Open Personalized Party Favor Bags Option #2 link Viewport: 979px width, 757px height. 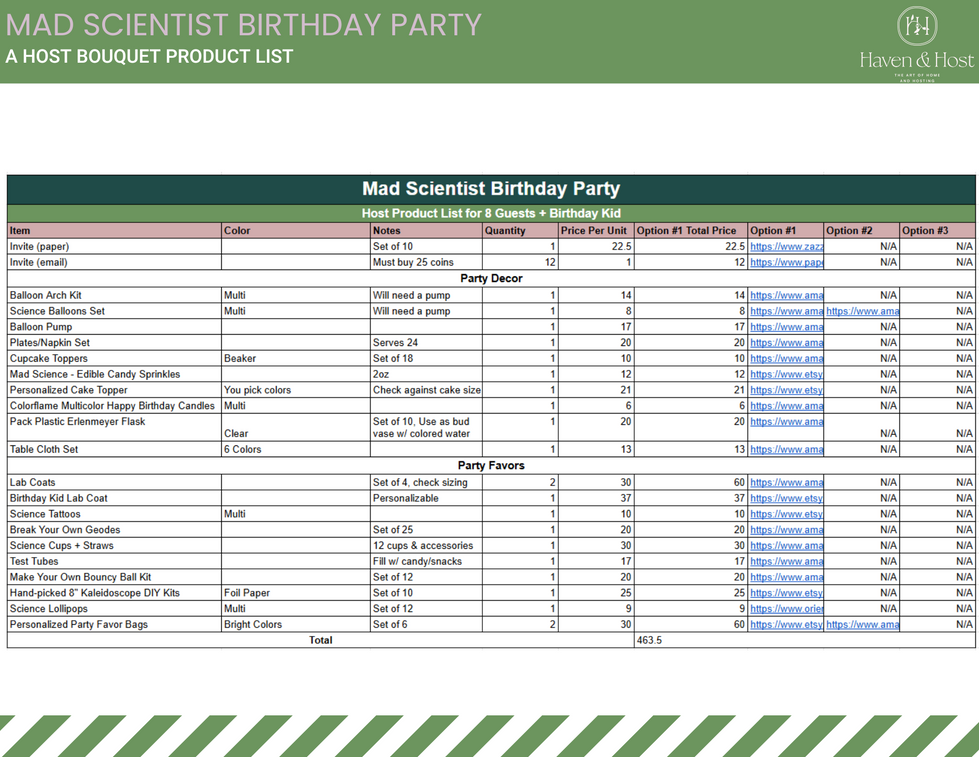(x=862, y=624)
